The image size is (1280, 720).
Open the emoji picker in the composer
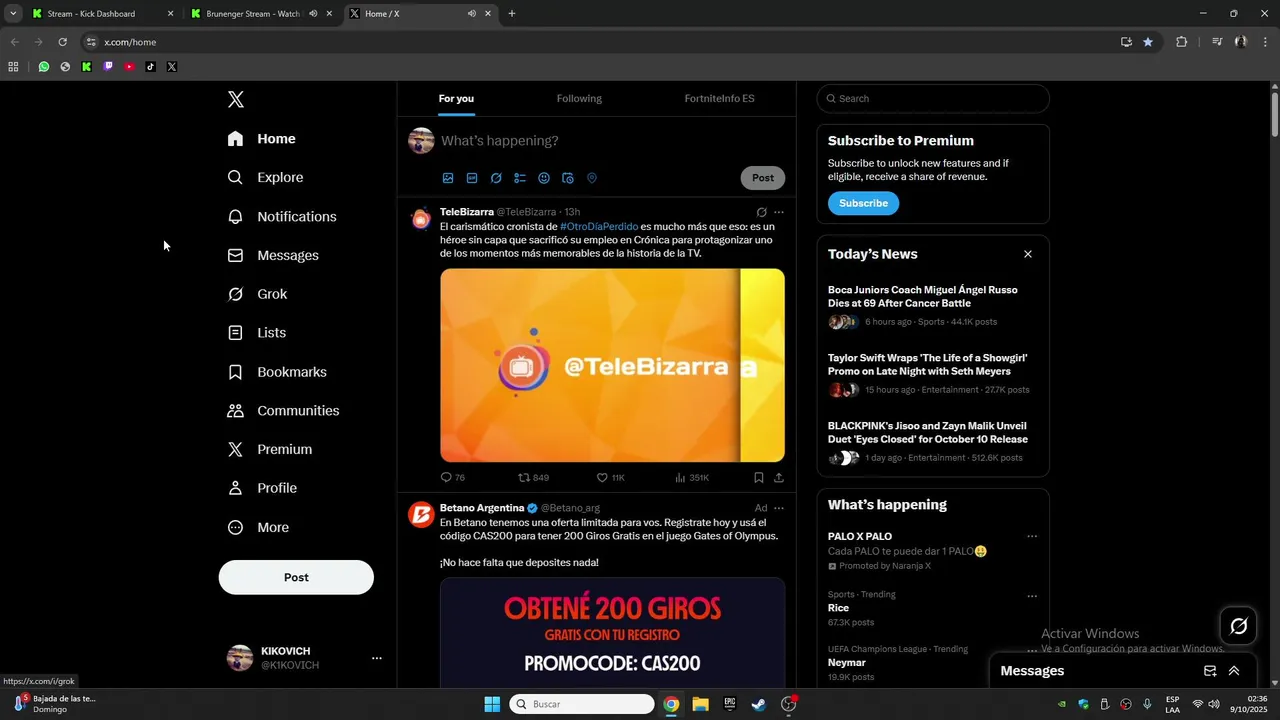tap(544, 178)
